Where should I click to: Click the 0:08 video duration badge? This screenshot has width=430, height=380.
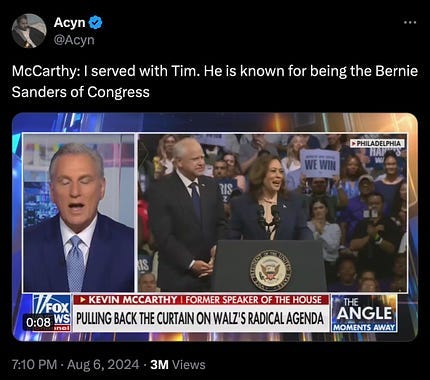click(x=39, y=322)
